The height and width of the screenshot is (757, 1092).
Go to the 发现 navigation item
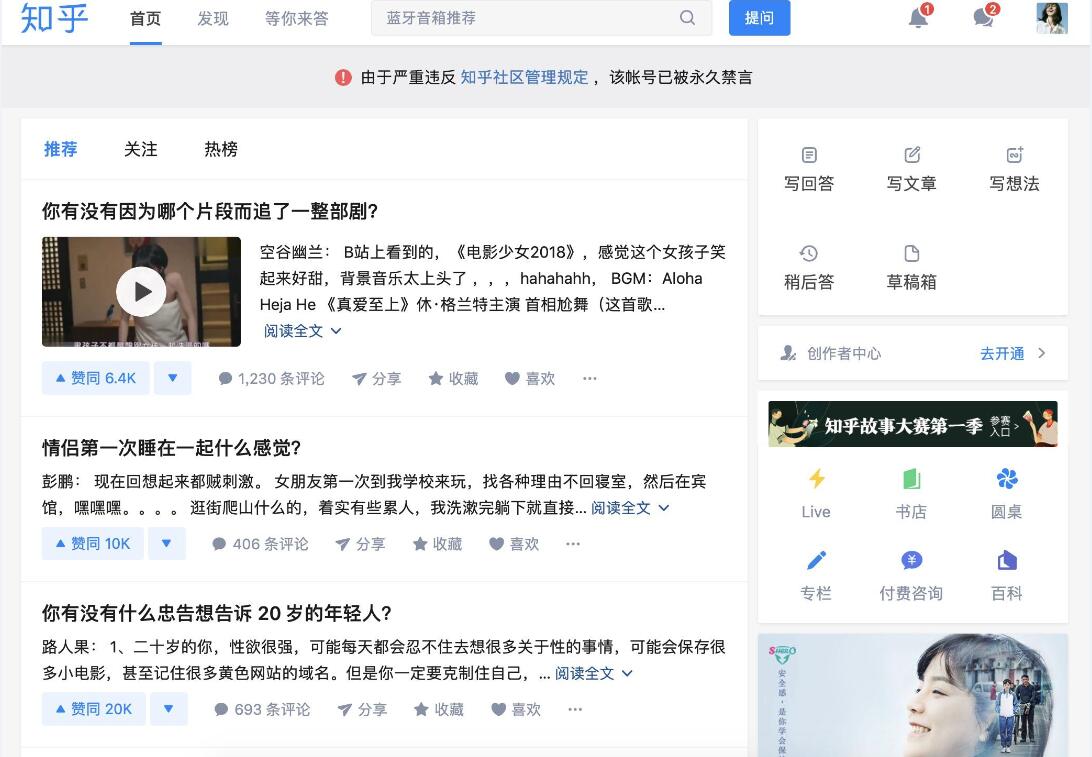click(212, 18)
